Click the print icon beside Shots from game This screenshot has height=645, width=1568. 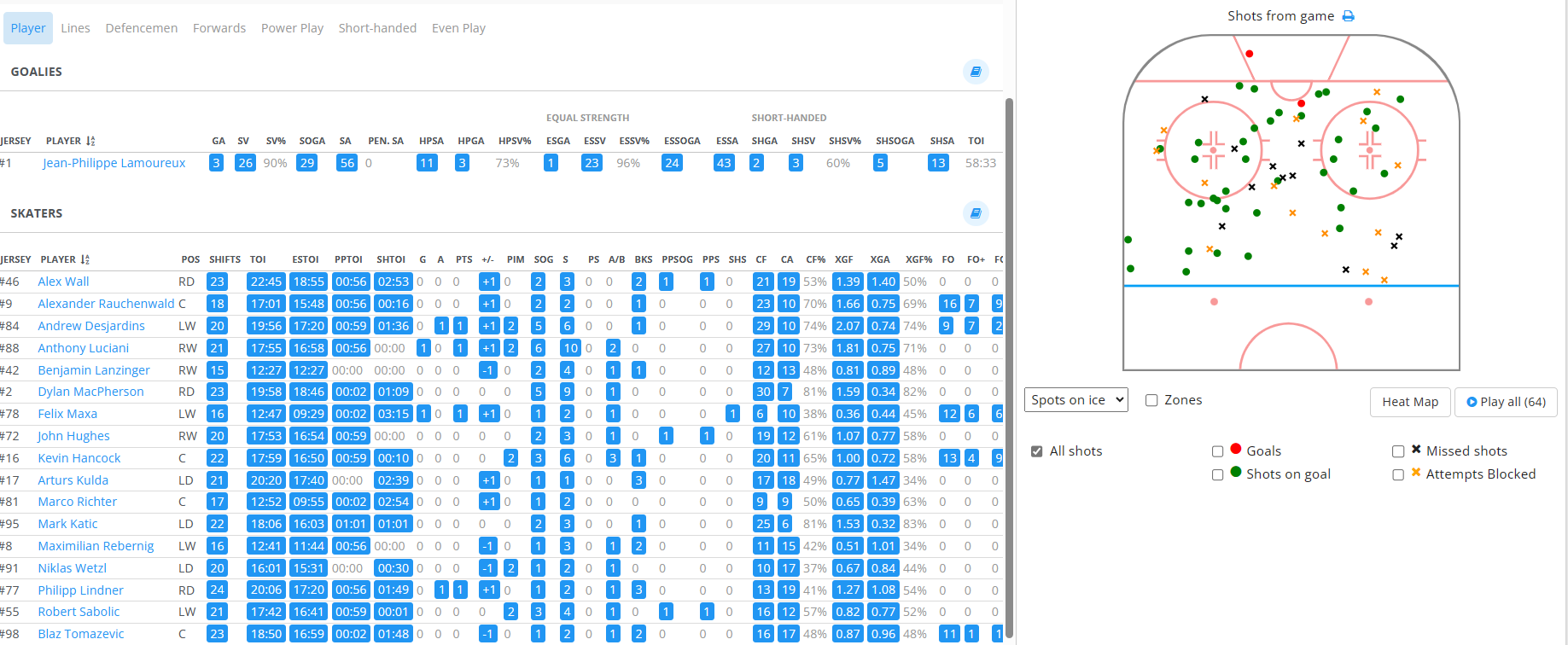[1349, 16]
